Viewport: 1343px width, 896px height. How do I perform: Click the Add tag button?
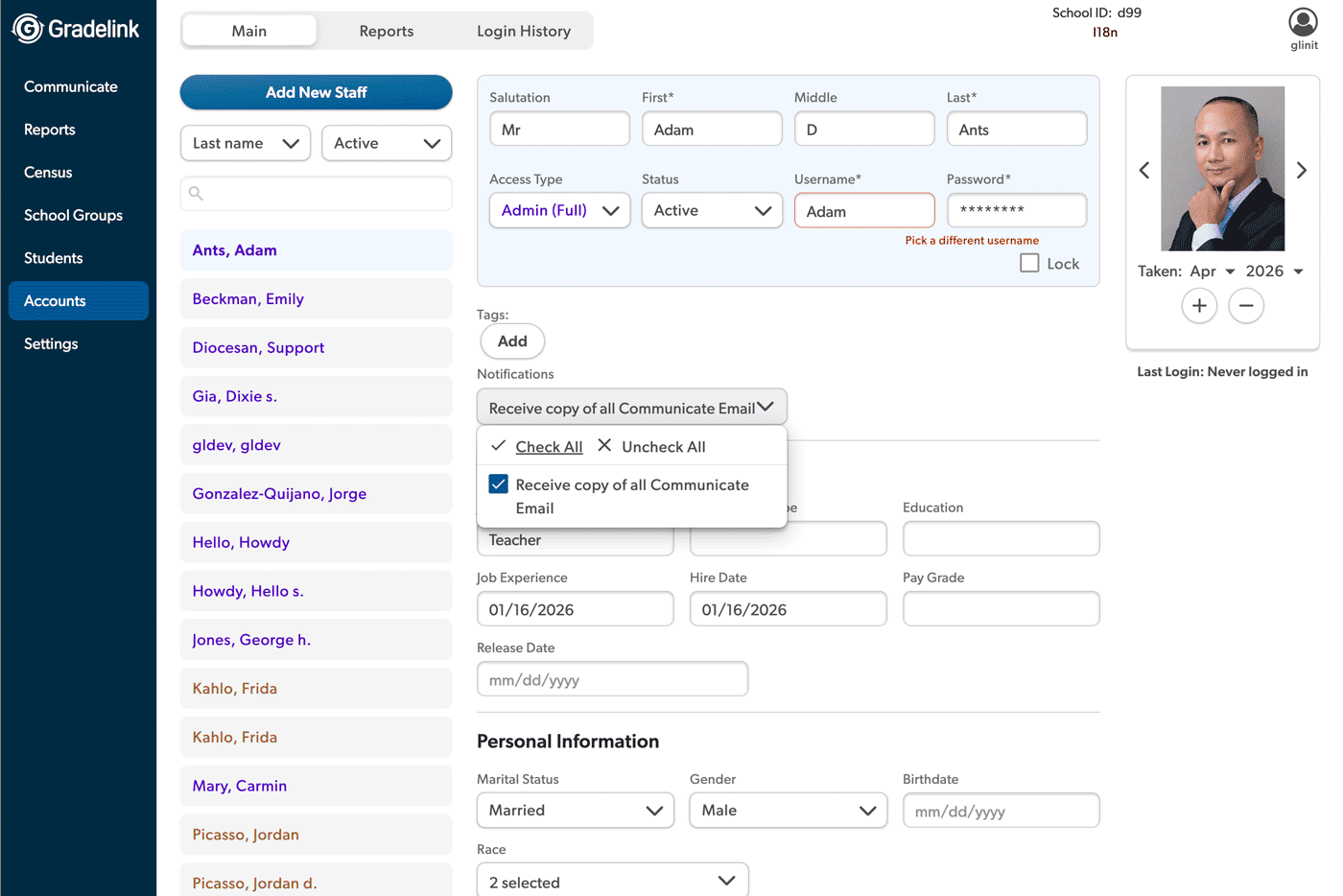pos(511,342)
